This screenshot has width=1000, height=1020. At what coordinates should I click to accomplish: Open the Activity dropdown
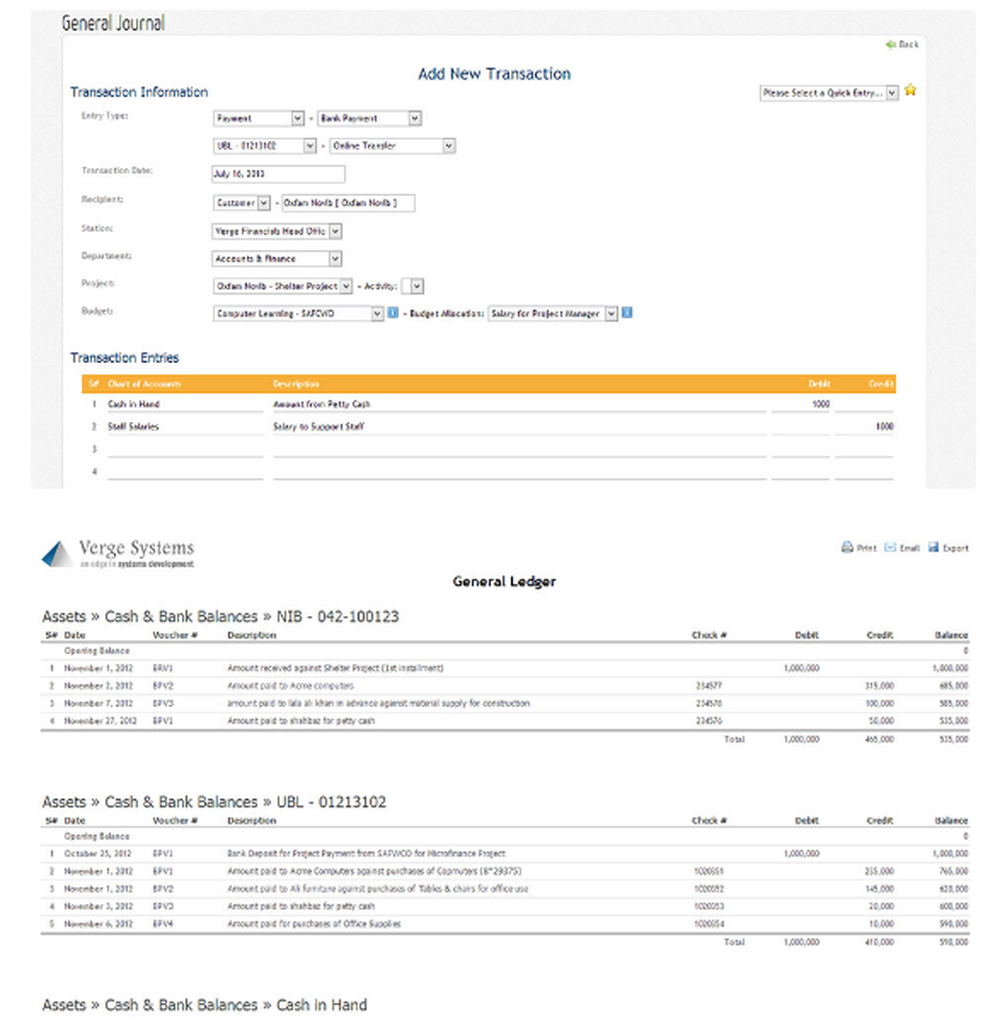(x=412, y=286)
